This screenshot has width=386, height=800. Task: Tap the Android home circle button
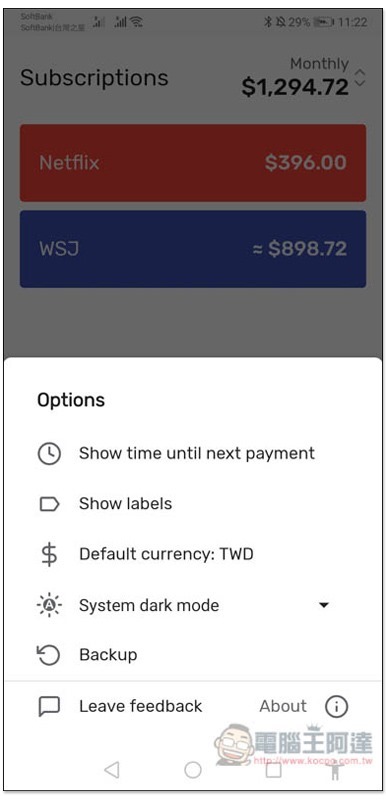tap(193, 770)
